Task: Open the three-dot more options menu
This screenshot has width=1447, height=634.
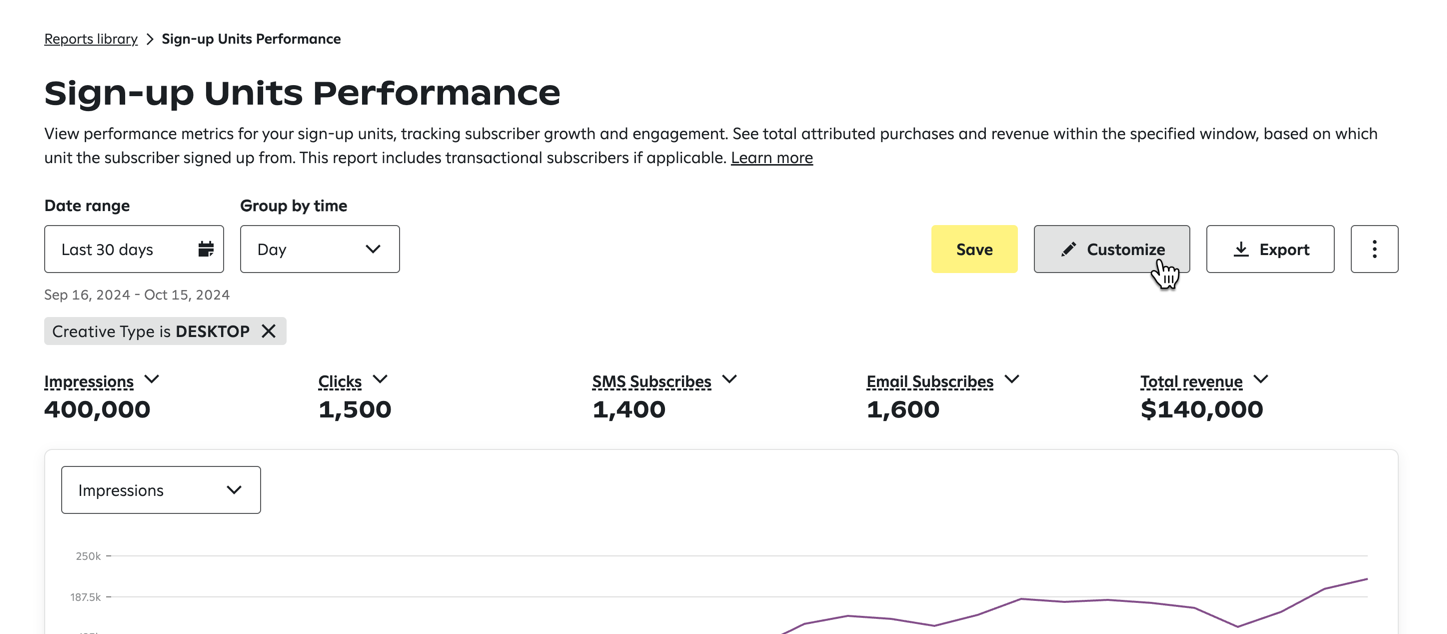Action: (1374, 249)
